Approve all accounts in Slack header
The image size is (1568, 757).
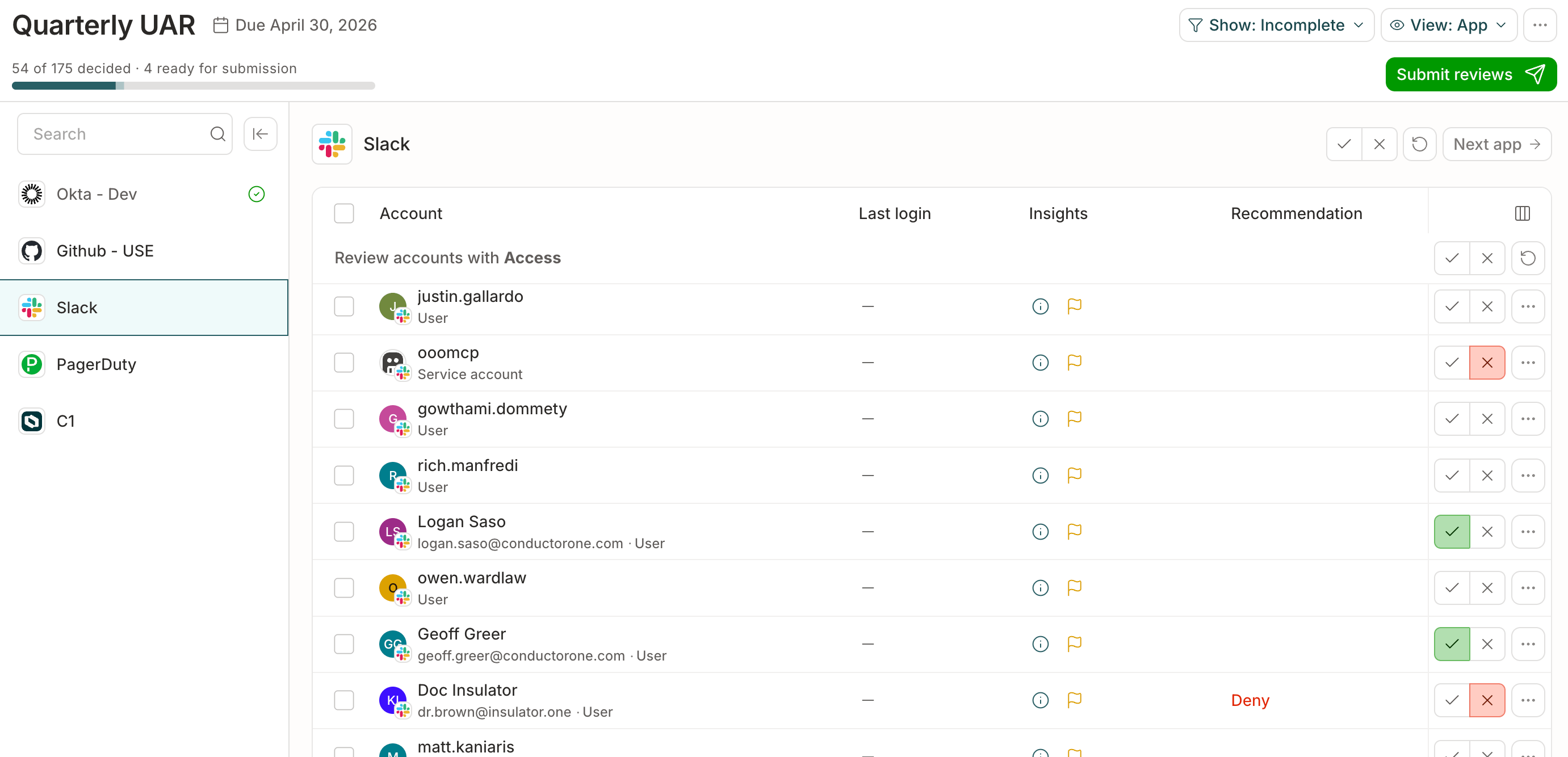[x=1344, y=144]
